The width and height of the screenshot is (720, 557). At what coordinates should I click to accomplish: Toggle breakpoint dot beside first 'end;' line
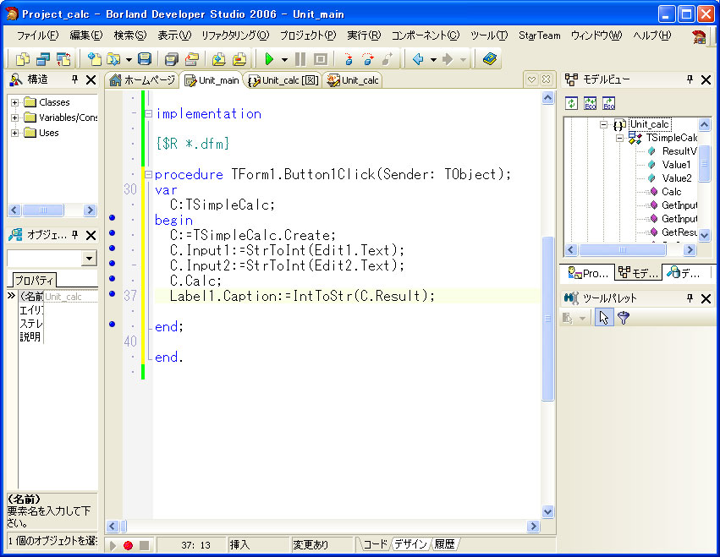tap(112, 324)
